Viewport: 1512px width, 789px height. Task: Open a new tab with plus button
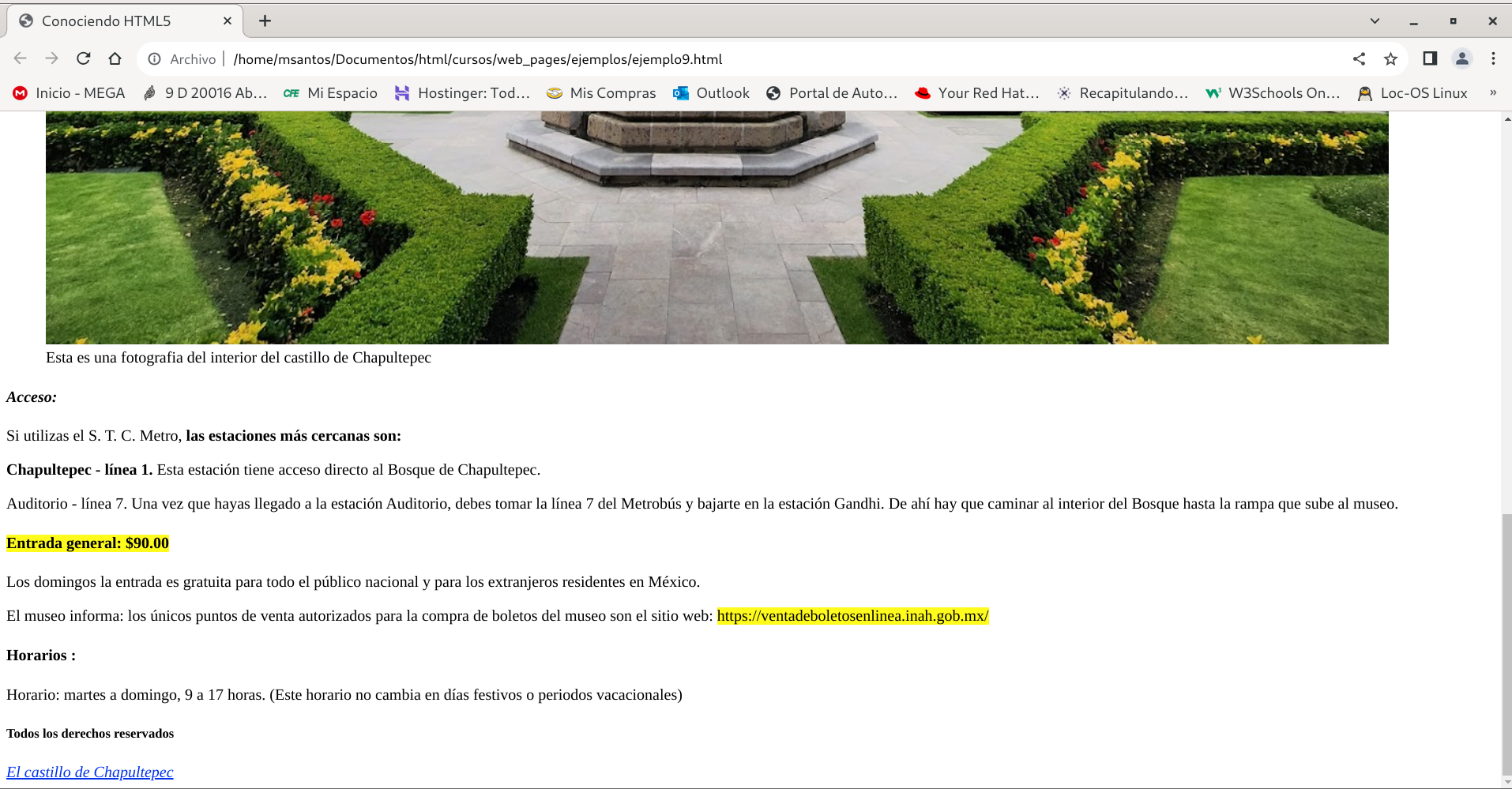point(265,21)
